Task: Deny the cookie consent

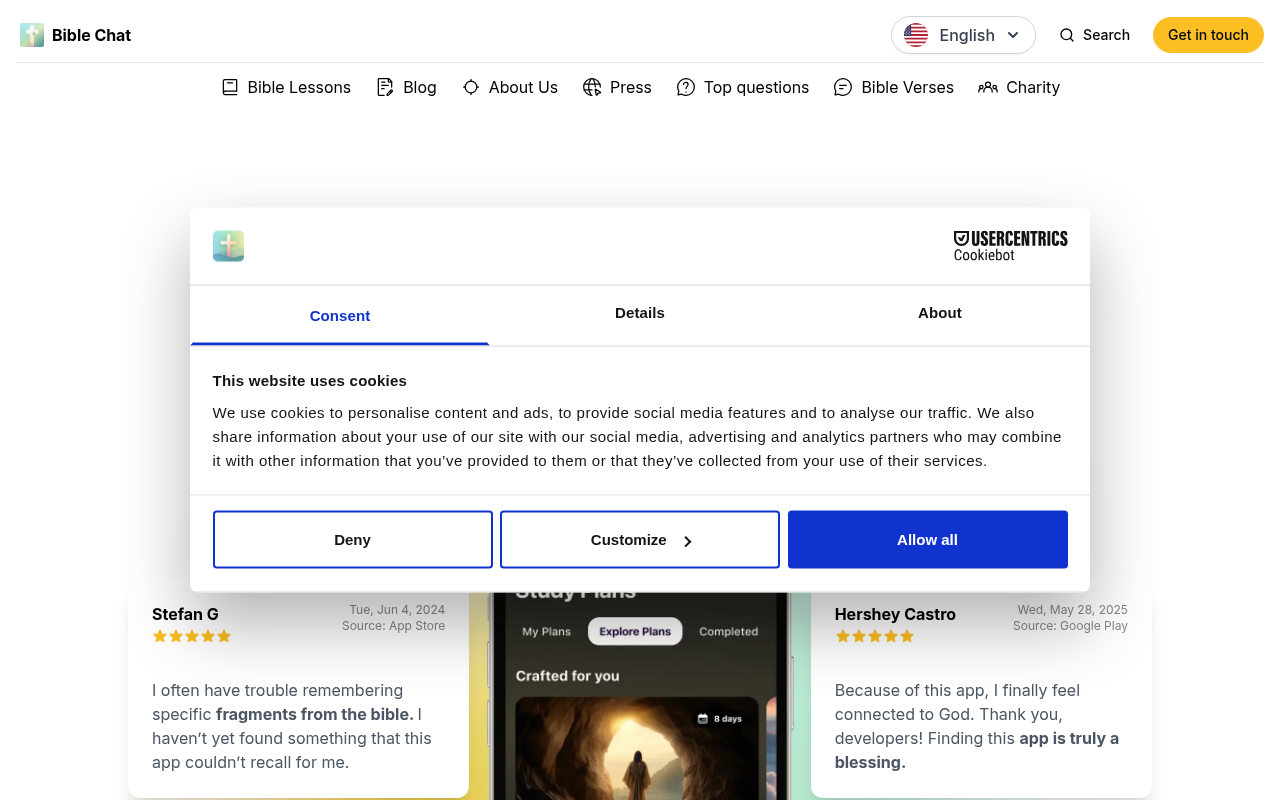Action: click(x=352, y=539)
